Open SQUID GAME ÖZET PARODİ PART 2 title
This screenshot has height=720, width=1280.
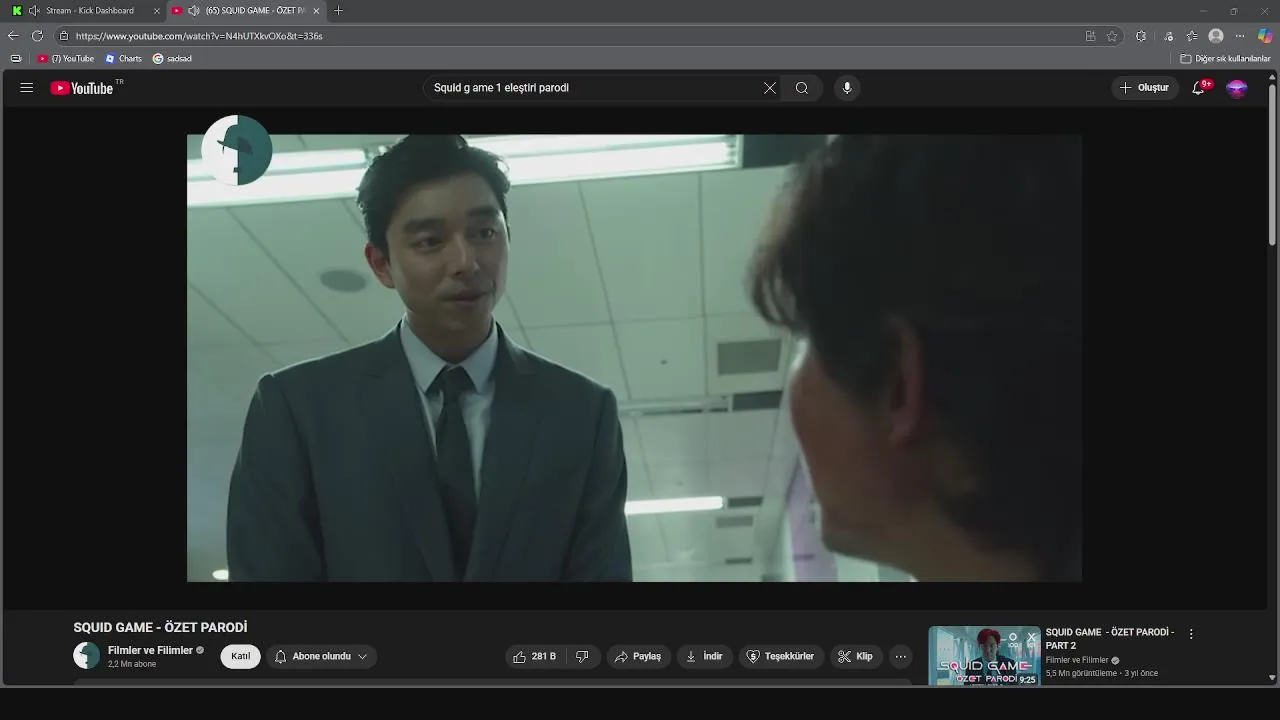pos(1110,639)
